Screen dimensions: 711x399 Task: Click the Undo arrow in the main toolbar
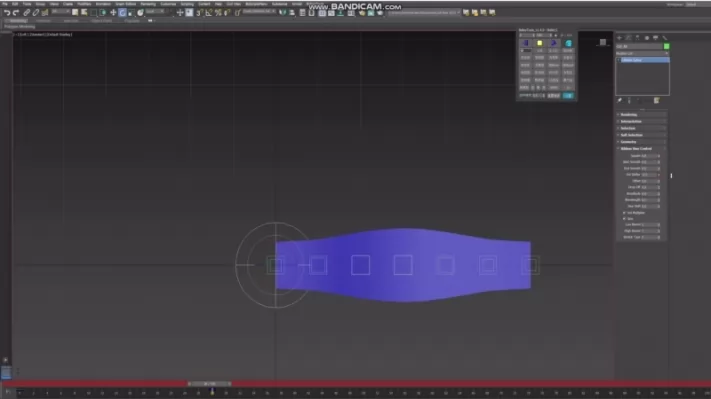(x=7, y=13)
